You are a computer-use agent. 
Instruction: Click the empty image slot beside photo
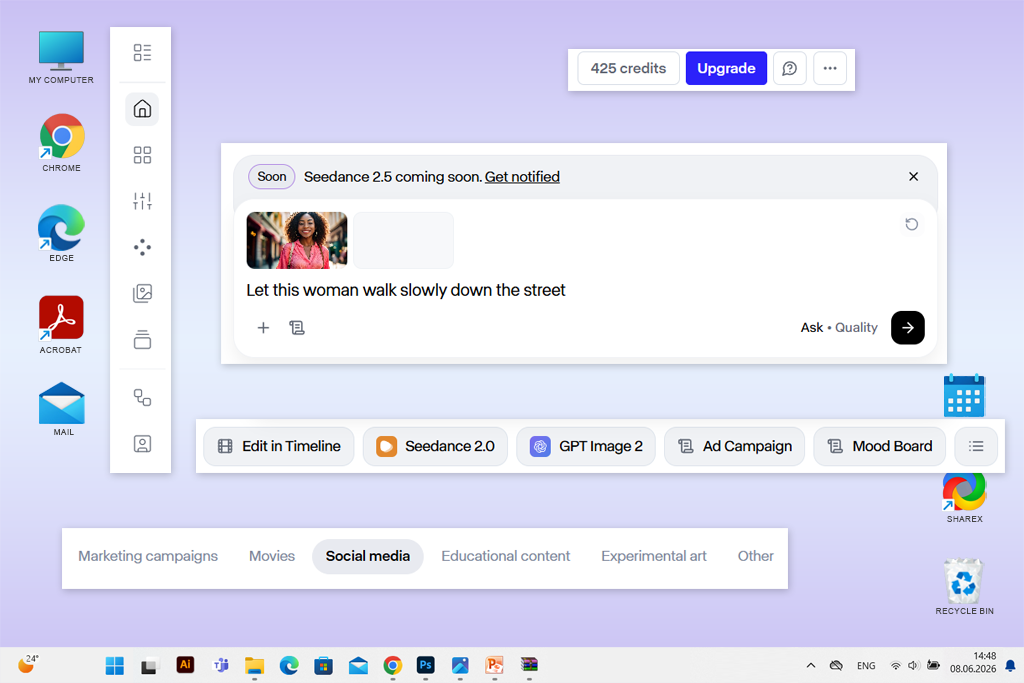[403, 240]
